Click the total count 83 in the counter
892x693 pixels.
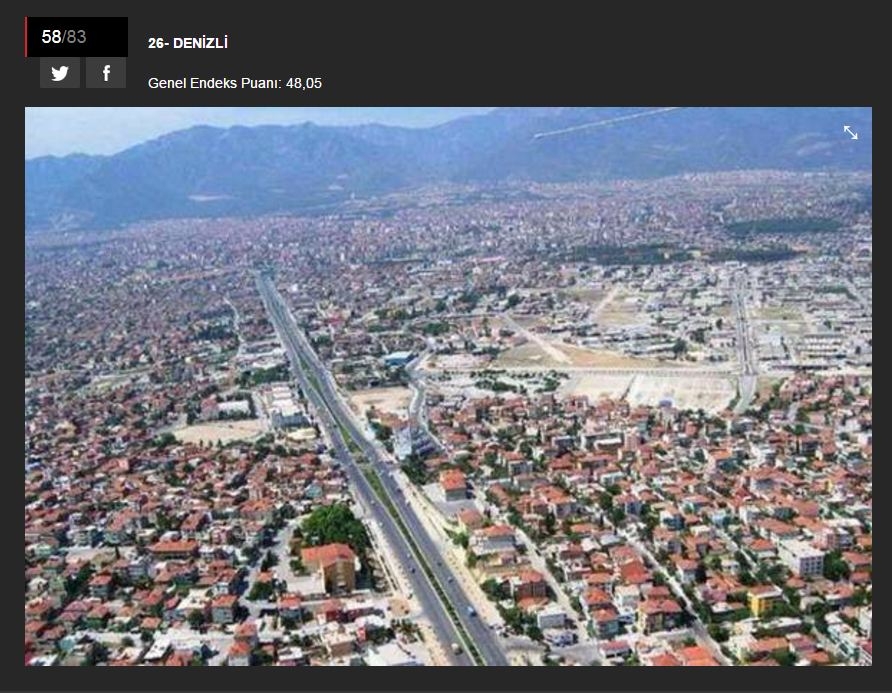[76, 37]
